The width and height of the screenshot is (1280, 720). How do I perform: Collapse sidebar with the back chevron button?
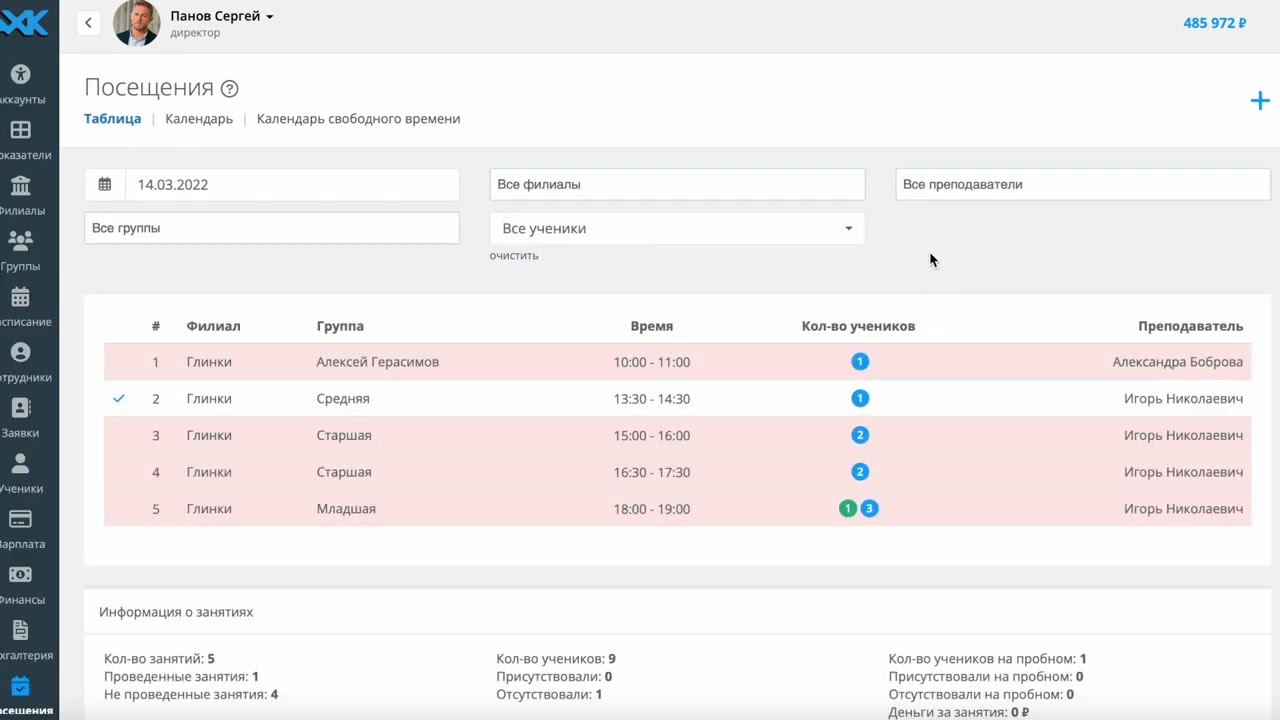pyautogui.click(x=88, y=22)
